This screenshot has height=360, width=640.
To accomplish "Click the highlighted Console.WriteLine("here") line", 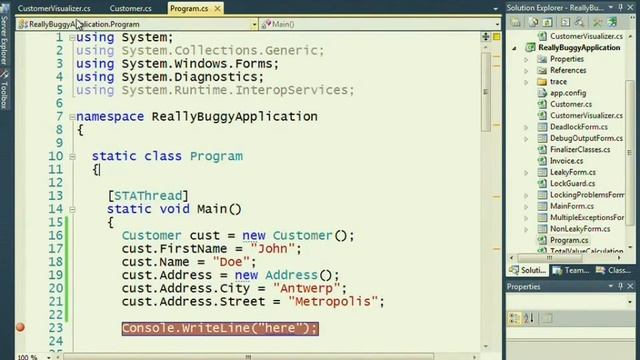I will click(220, 328).
